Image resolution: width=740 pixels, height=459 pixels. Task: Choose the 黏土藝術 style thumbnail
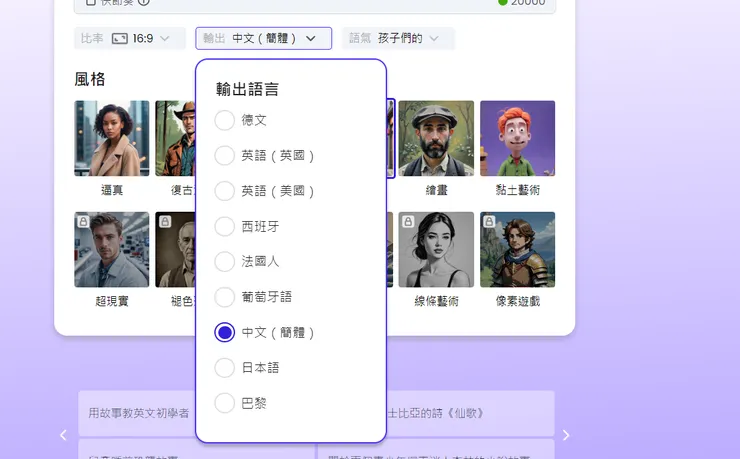(518, 138)
